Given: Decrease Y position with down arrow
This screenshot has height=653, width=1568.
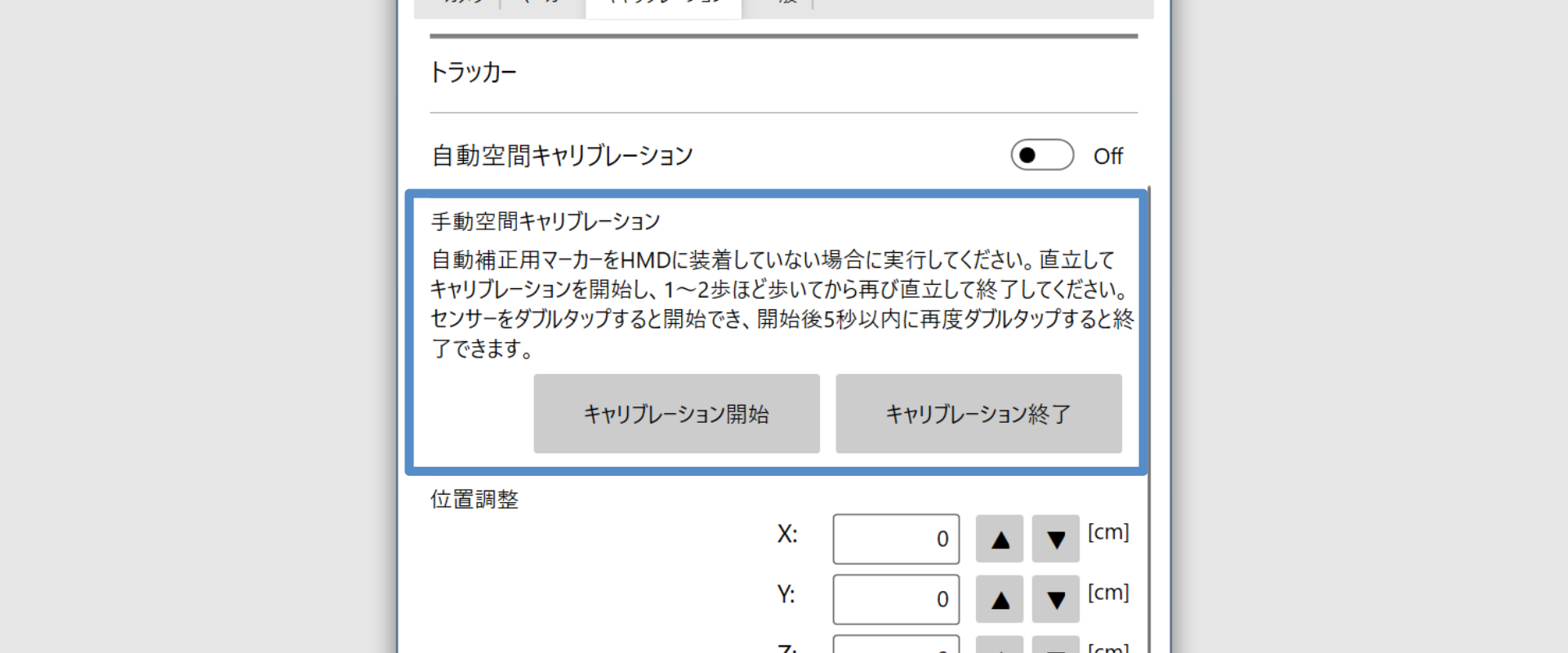Looking at the screenshot, I should (x=1055, y=599).
